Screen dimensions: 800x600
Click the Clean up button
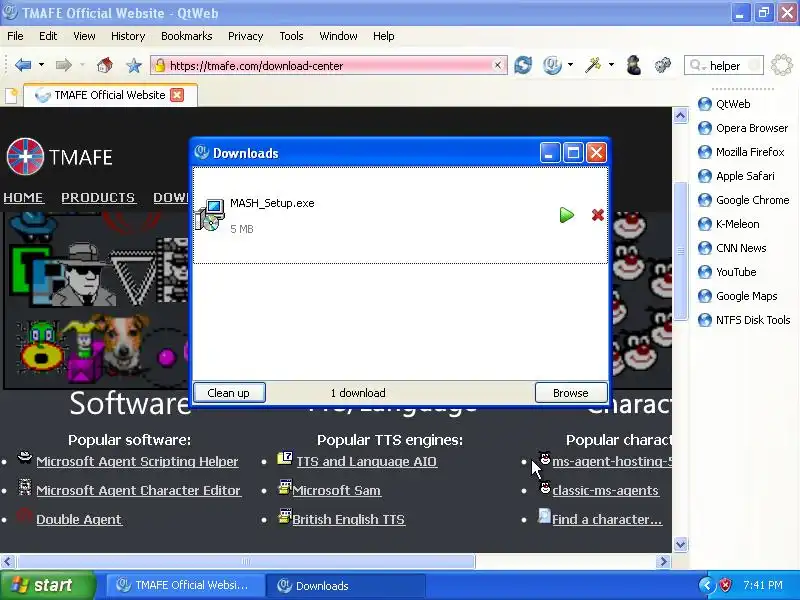coord(229,393)
